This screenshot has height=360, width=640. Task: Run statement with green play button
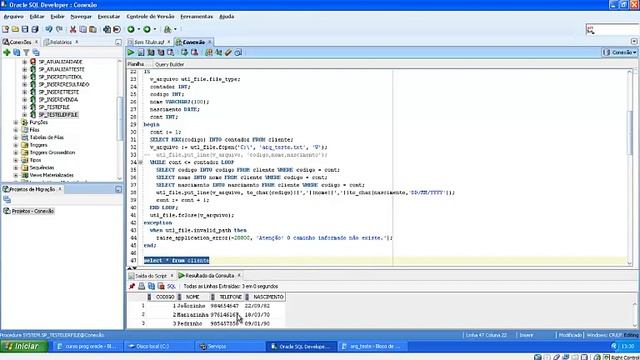(x=131, y=52)
